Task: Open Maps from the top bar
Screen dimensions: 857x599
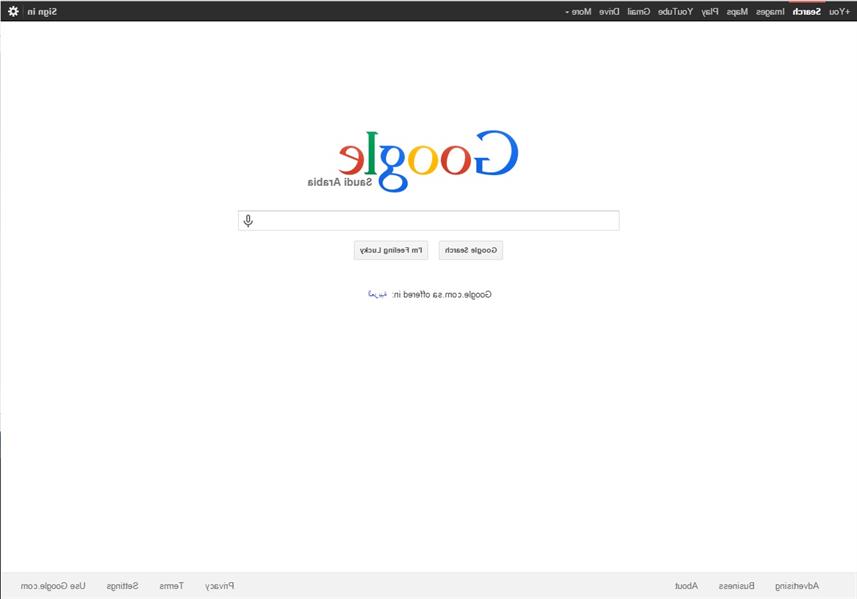Action: click(737, 11)
